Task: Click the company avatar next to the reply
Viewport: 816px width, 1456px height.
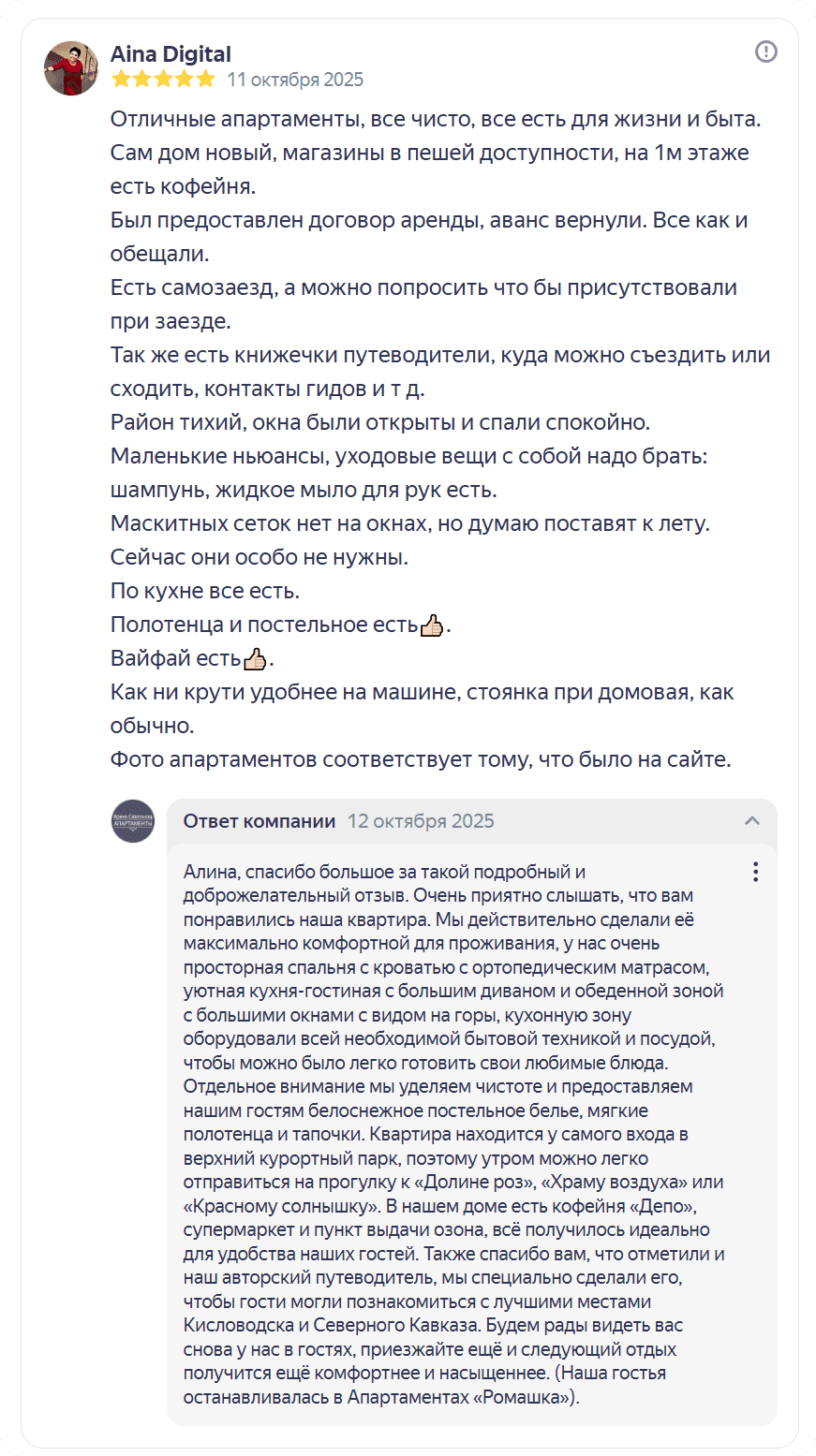Action: click(x=133, y=821)
